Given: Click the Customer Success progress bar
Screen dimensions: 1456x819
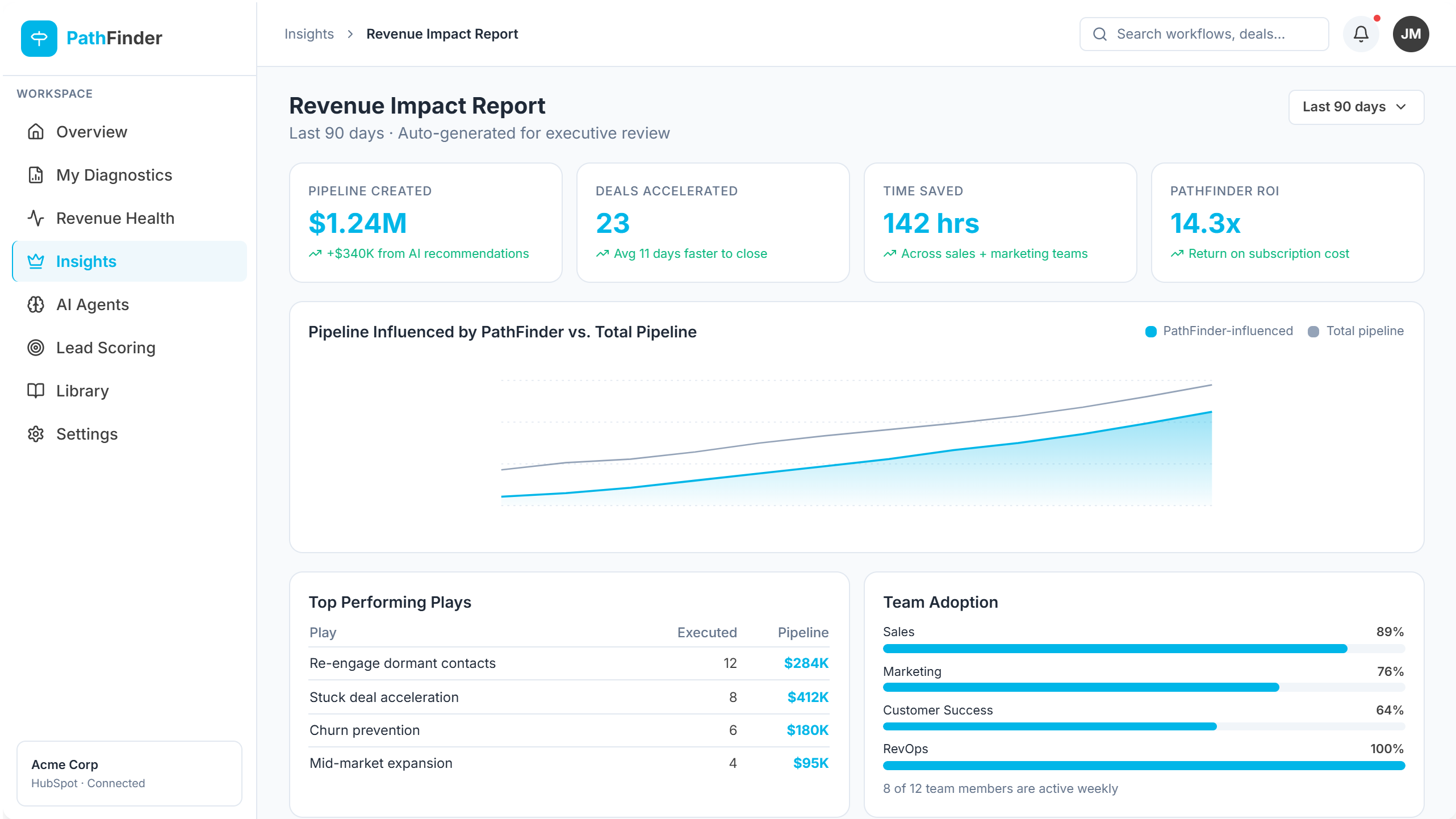Looking at the screenshot, I should point(1144,726).
